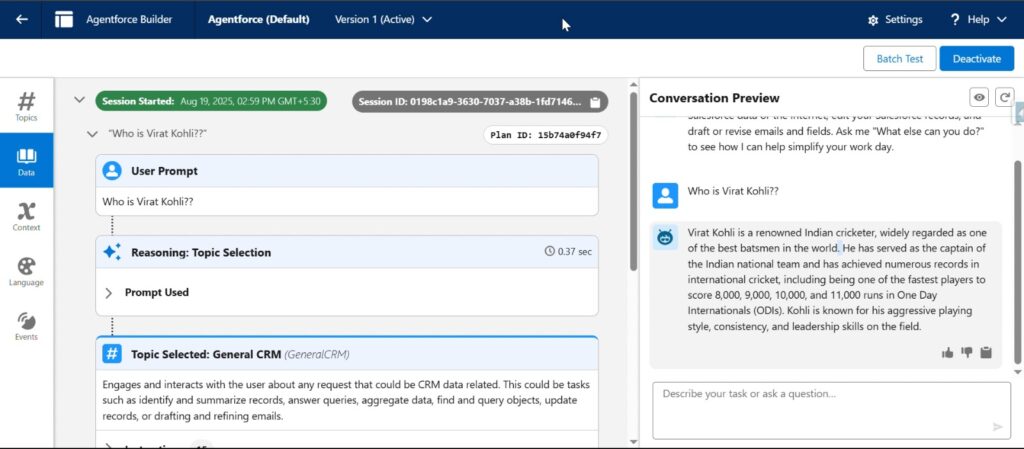Click the Reasoning sparkle icon
The image size is (1024, 449).
point(112,253)
